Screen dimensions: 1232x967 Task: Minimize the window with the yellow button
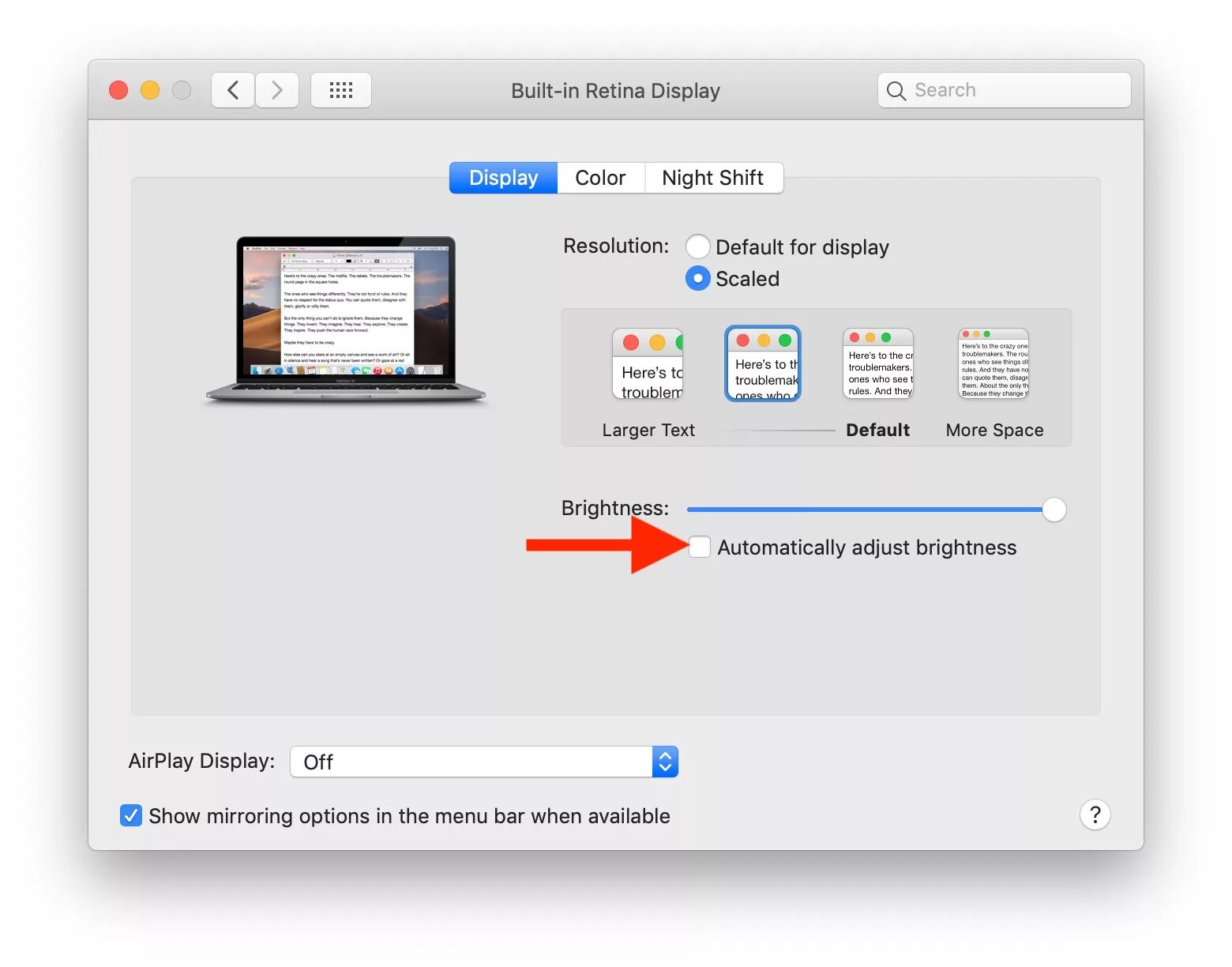point(150,90)
